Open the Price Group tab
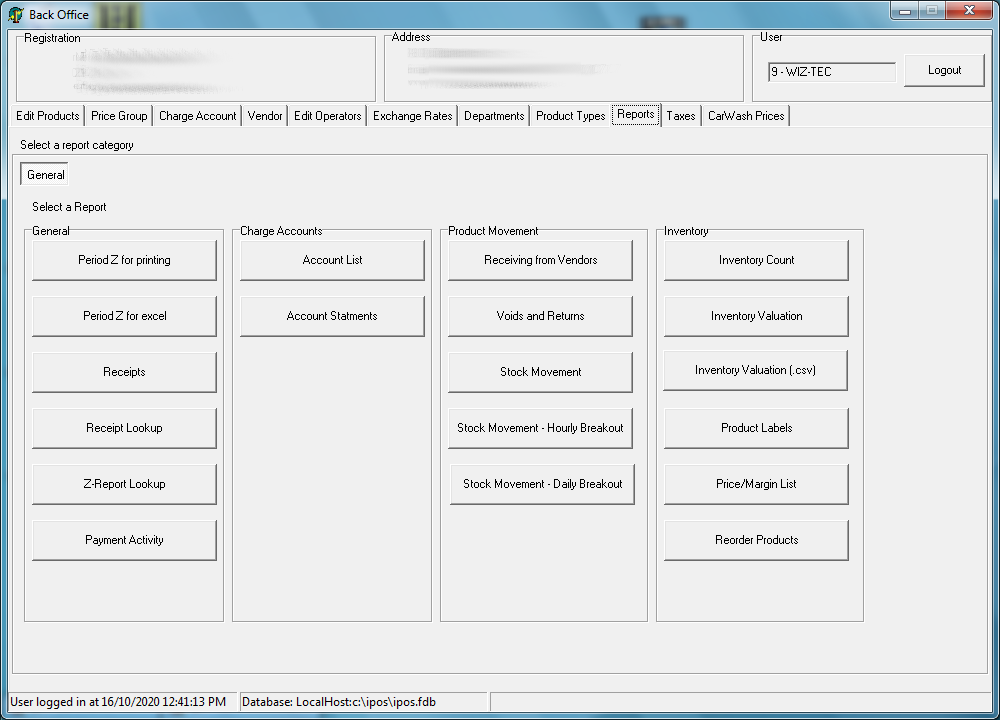 [x=118, y=115]
